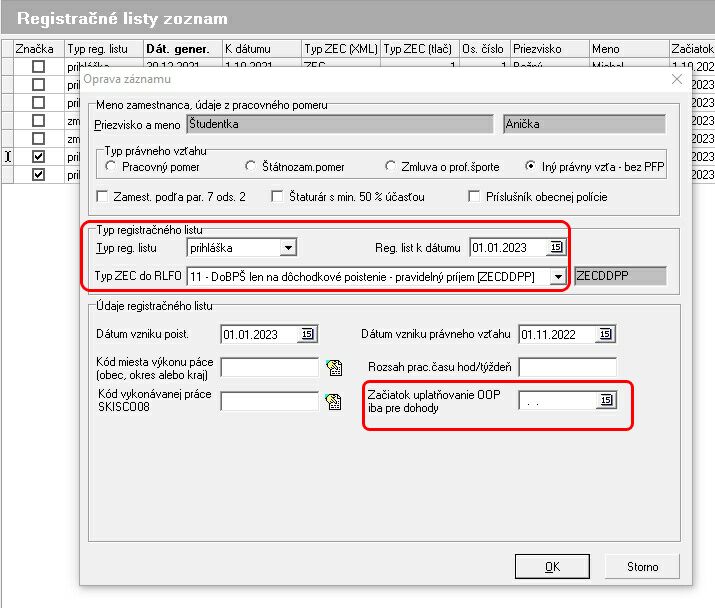The width and height of the screenshot is (715, 608).
Task: Expand the Typ ZEC do RLFO dropdown
Action: click(558, 277)
